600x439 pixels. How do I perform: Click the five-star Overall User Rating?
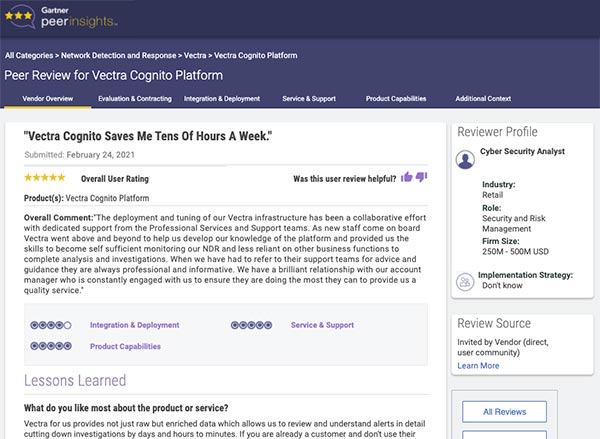click(45, 177)
